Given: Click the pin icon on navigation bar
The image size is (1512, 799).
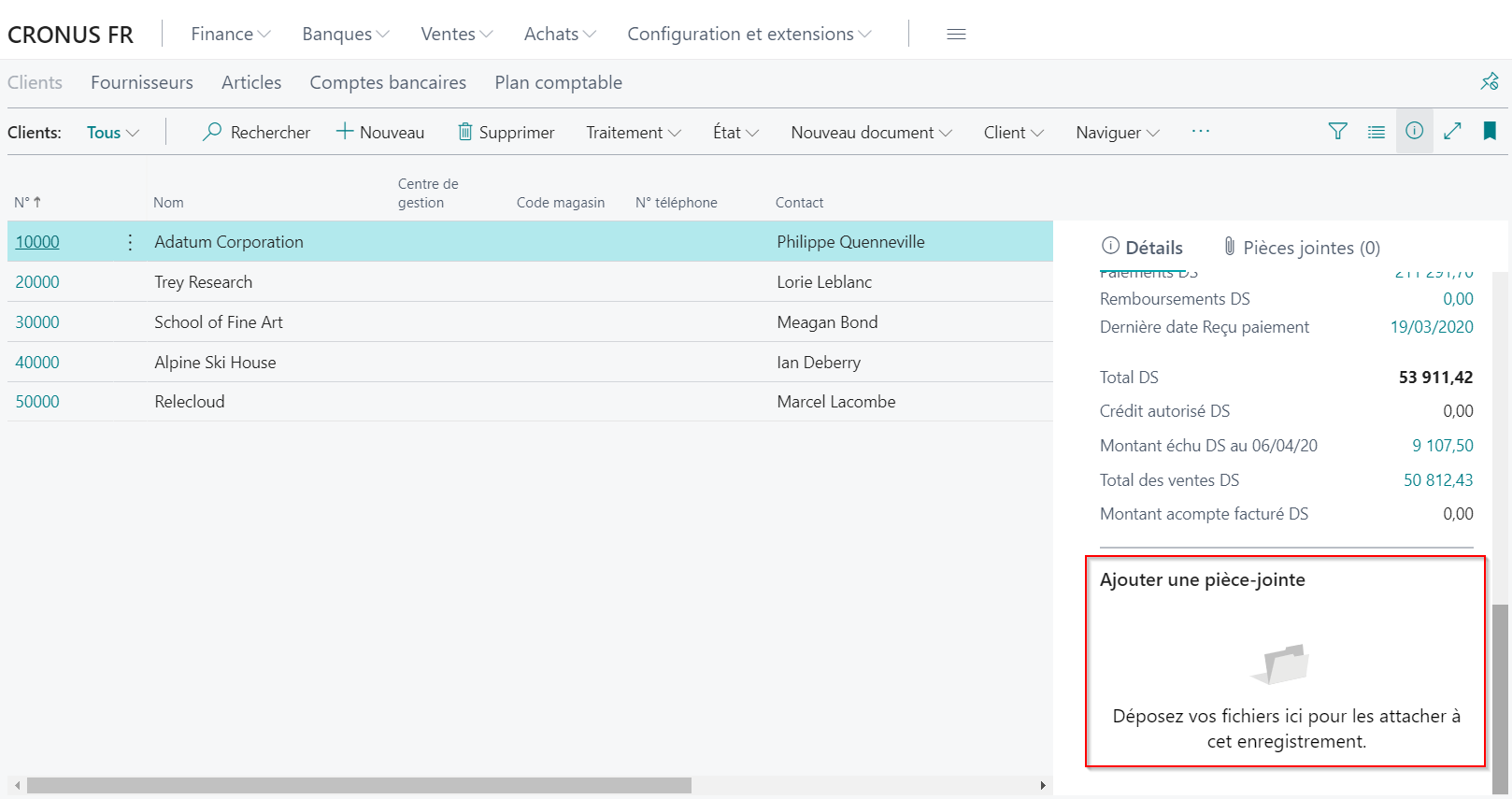Looking at the screenshot, I should [x=1490, y=82].
